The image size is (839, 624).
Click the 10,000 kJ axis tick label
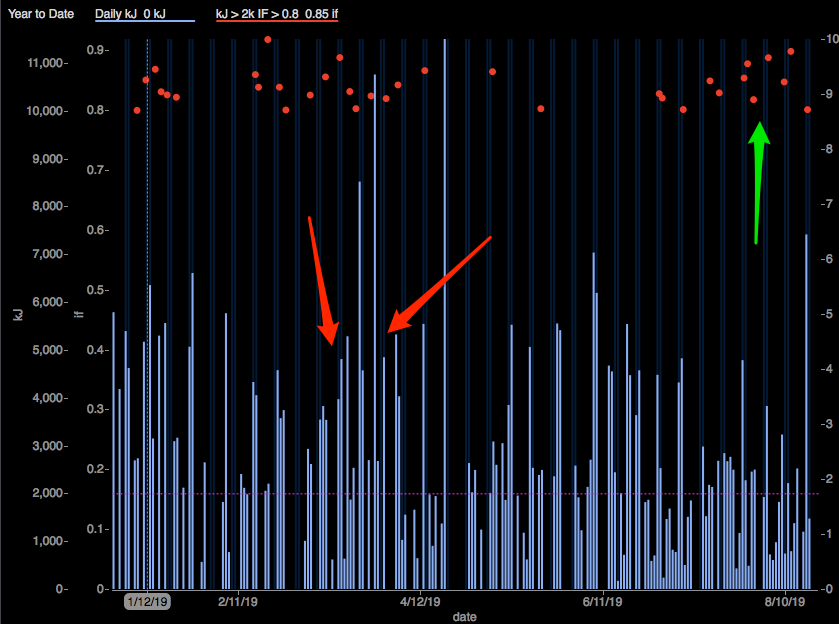click(46, 111)
